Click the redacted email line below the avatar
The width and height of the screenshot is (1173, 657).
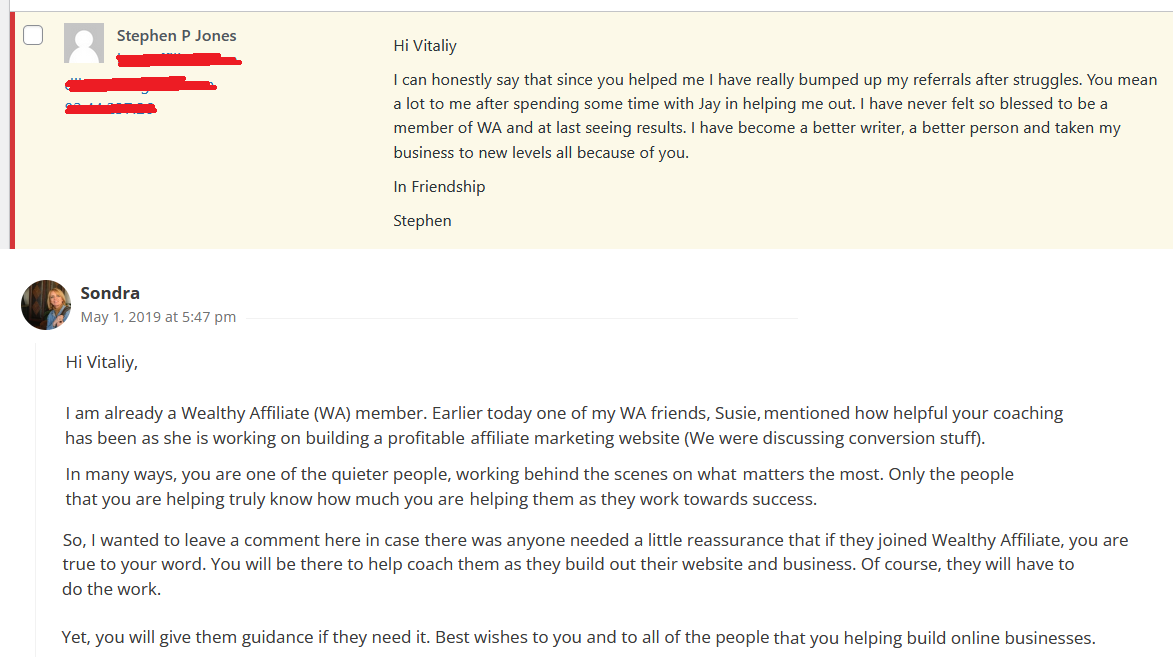[x=141, y=84]
